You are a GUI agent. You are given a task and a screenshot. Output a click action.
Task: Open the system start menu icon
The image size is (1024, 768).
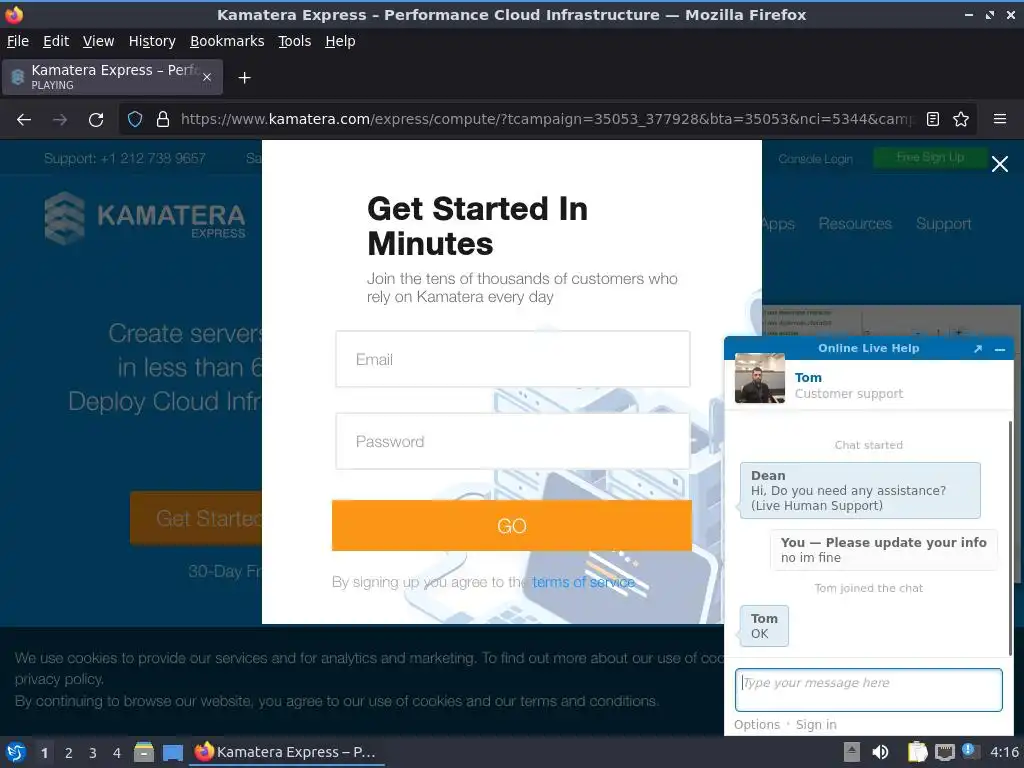click(16, 752)
